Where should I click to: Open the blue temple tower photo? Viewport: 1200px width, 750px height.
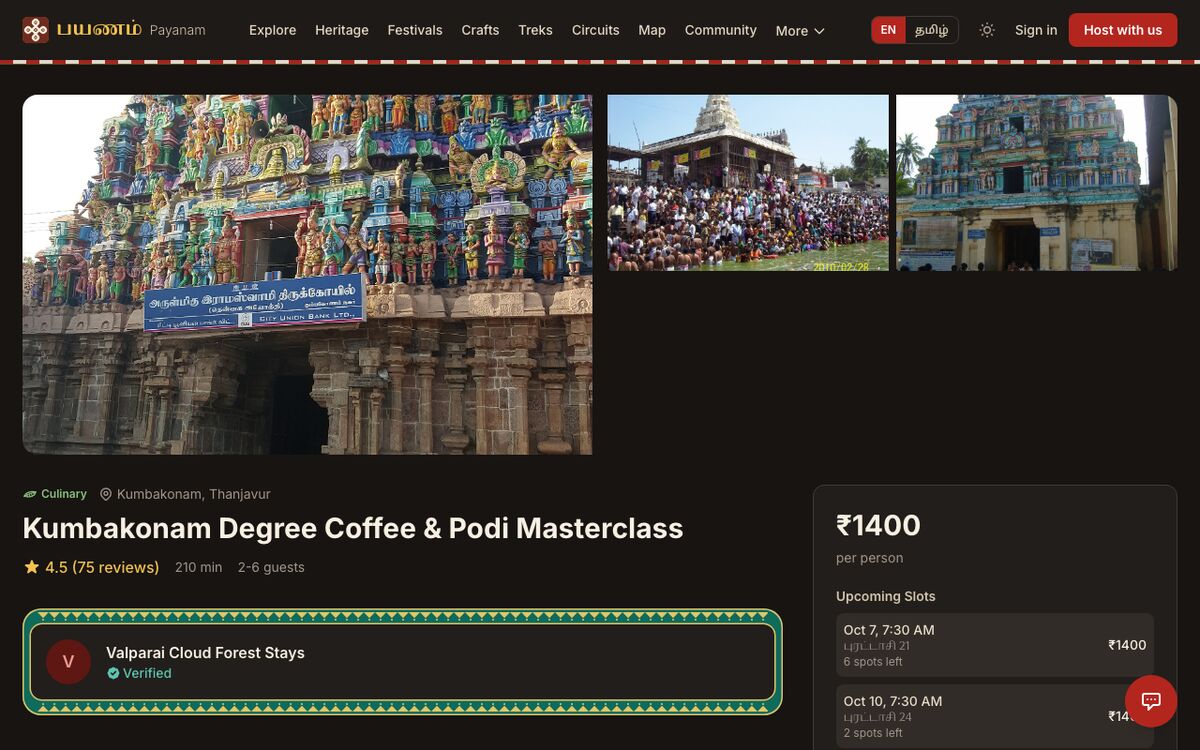1036,183
